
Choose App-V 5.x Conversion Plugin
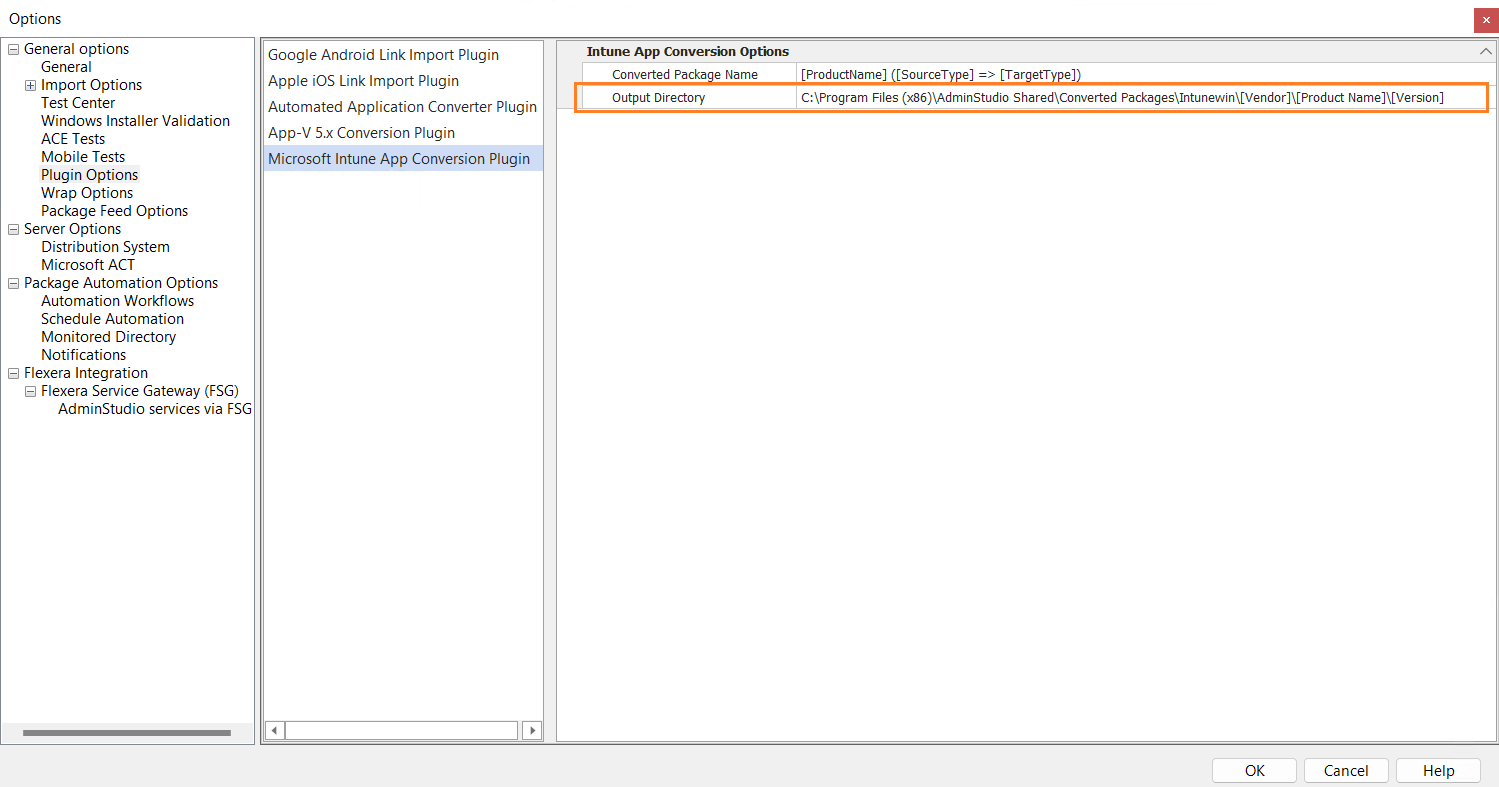click(x=361, y=133)
